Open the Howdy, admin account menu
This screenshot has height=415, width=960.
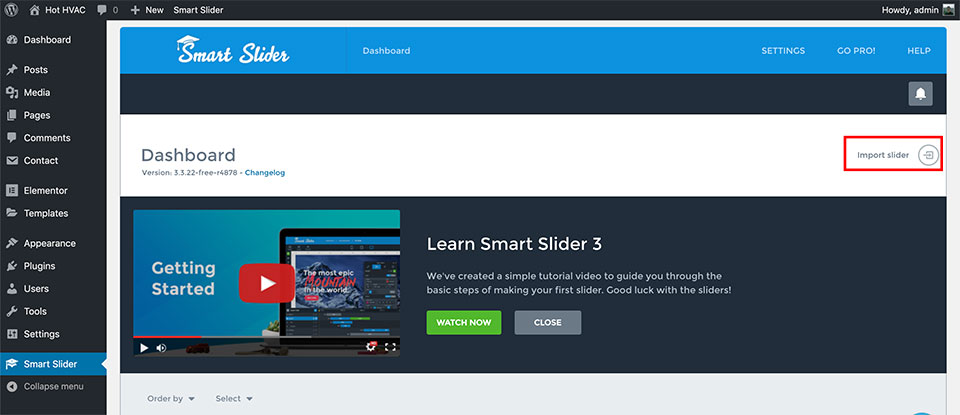click(918, 10)
